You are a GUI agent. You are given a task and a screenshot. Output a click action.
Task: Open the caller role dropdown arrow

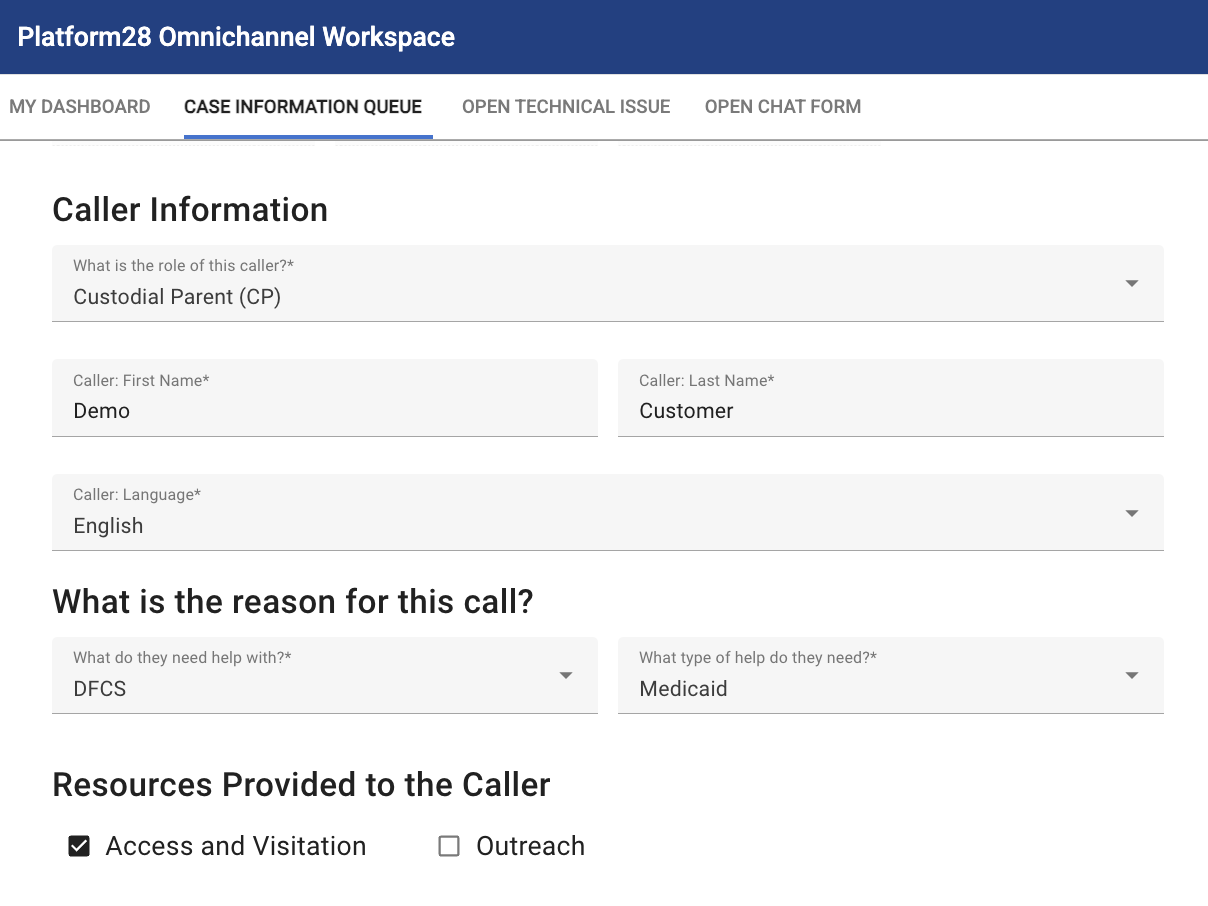tap(1131, 283)
